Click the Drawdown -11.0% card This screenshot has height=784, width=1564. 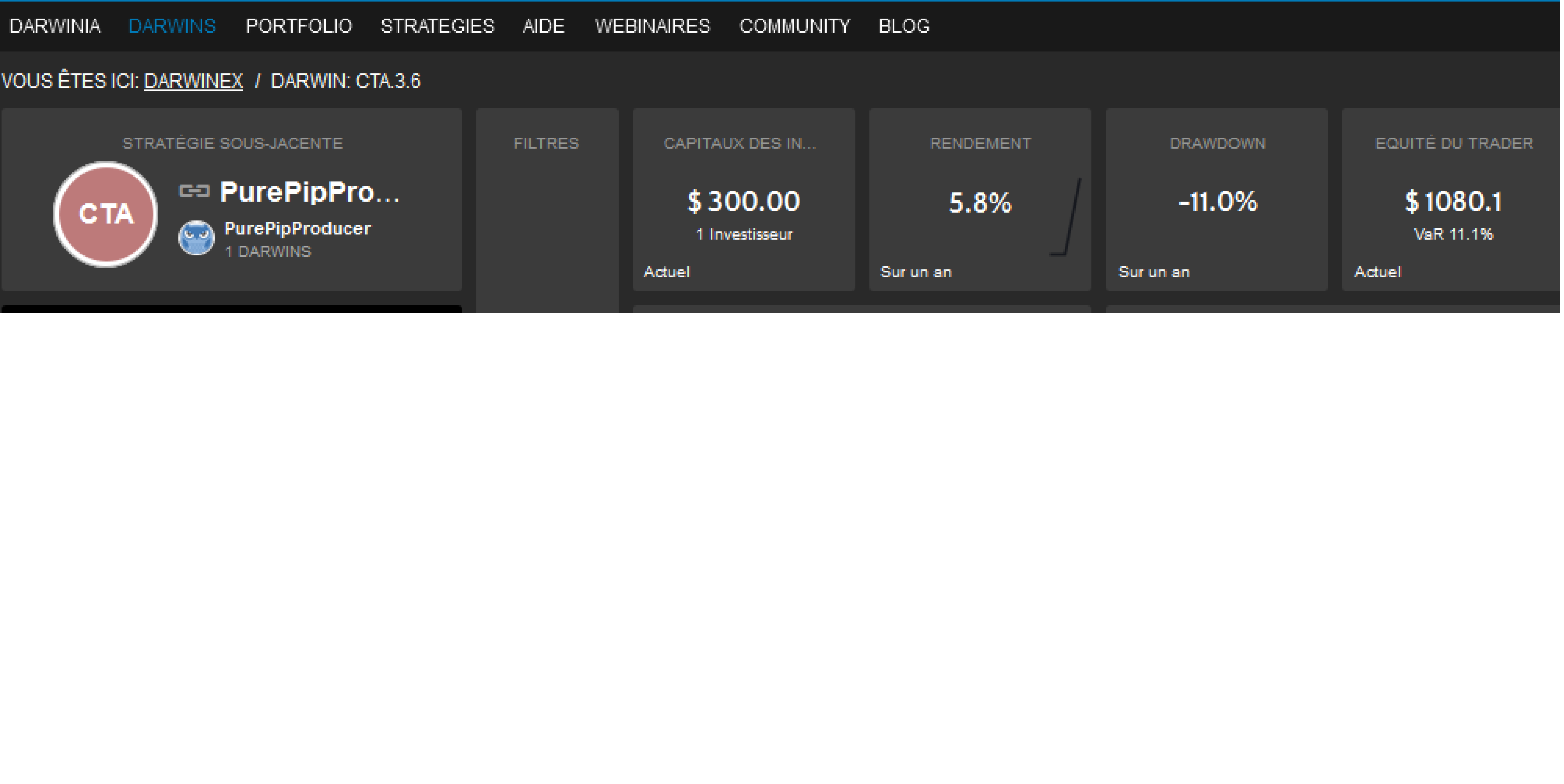click(x=1217, y=201)
